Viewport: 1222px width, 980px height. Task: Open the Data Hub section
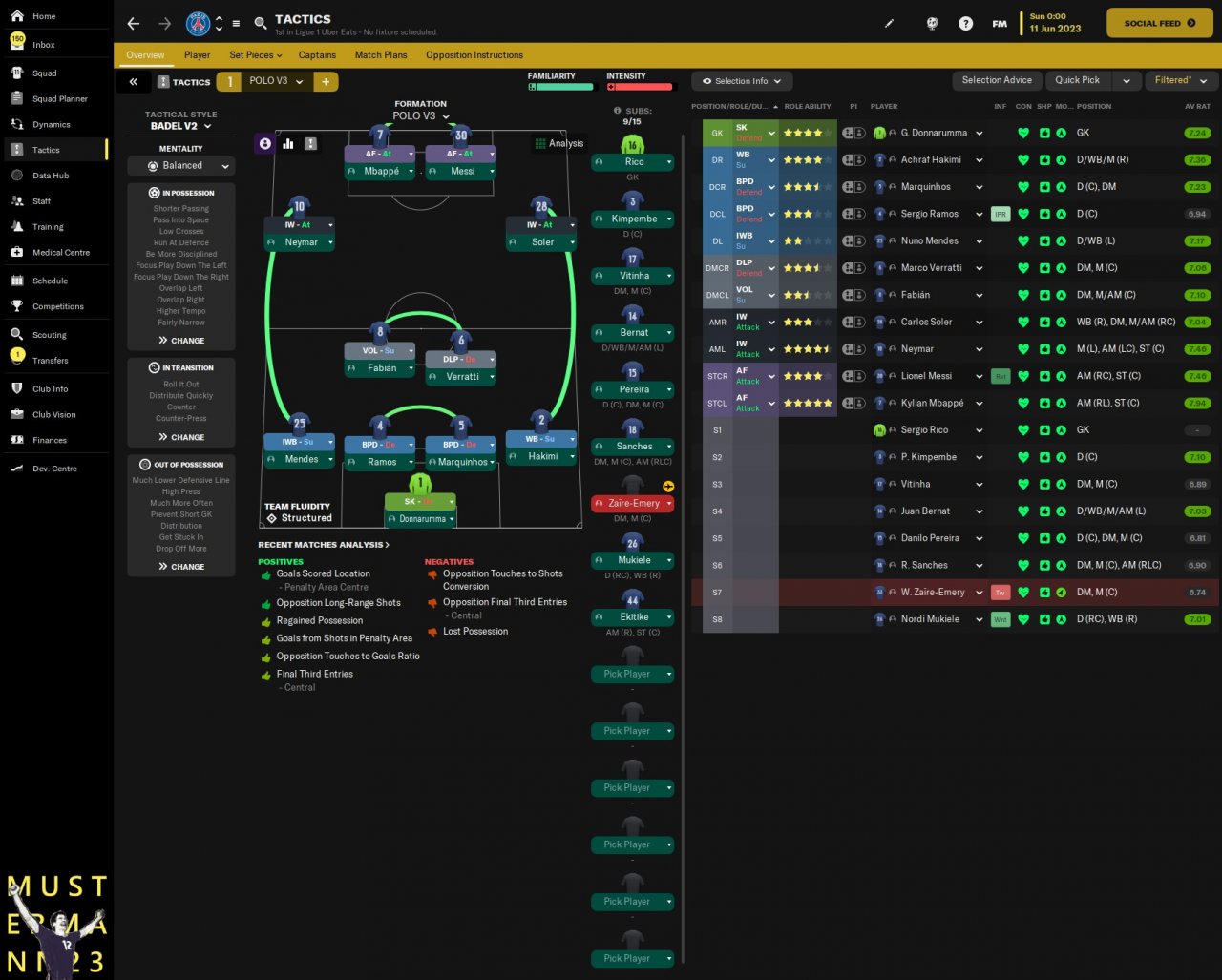click(x=51, y=176)
